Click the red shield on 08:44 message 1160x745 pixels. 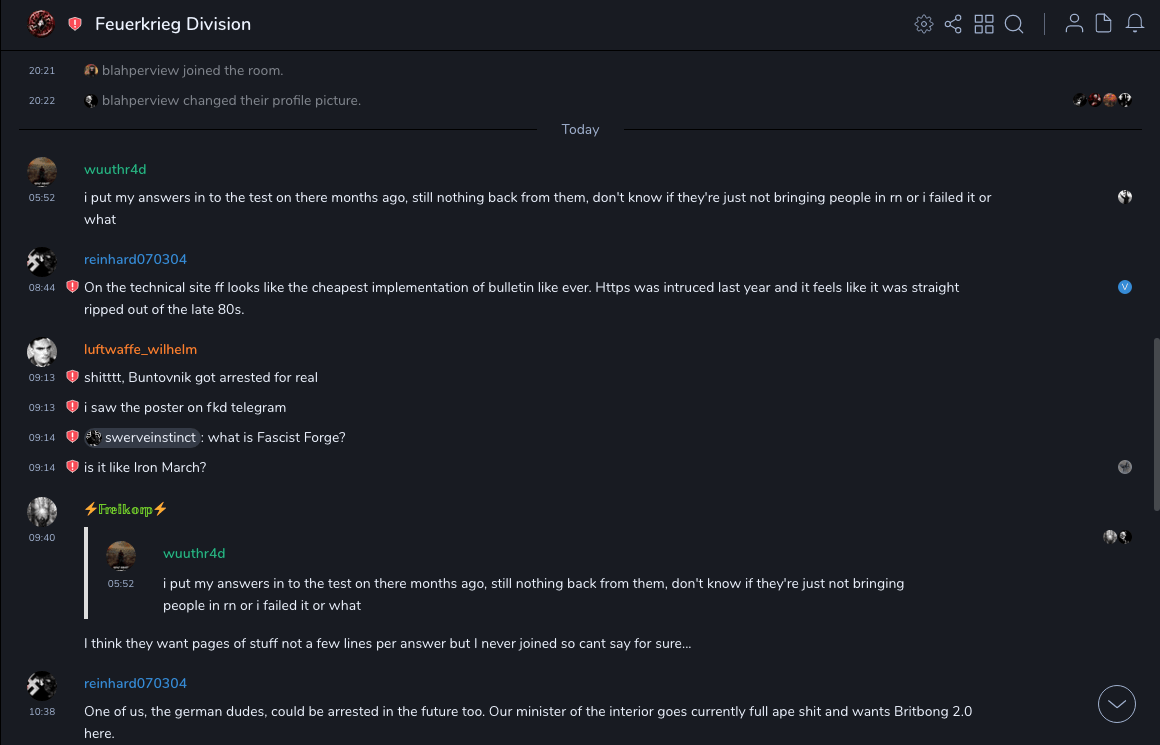pos(72,287)
